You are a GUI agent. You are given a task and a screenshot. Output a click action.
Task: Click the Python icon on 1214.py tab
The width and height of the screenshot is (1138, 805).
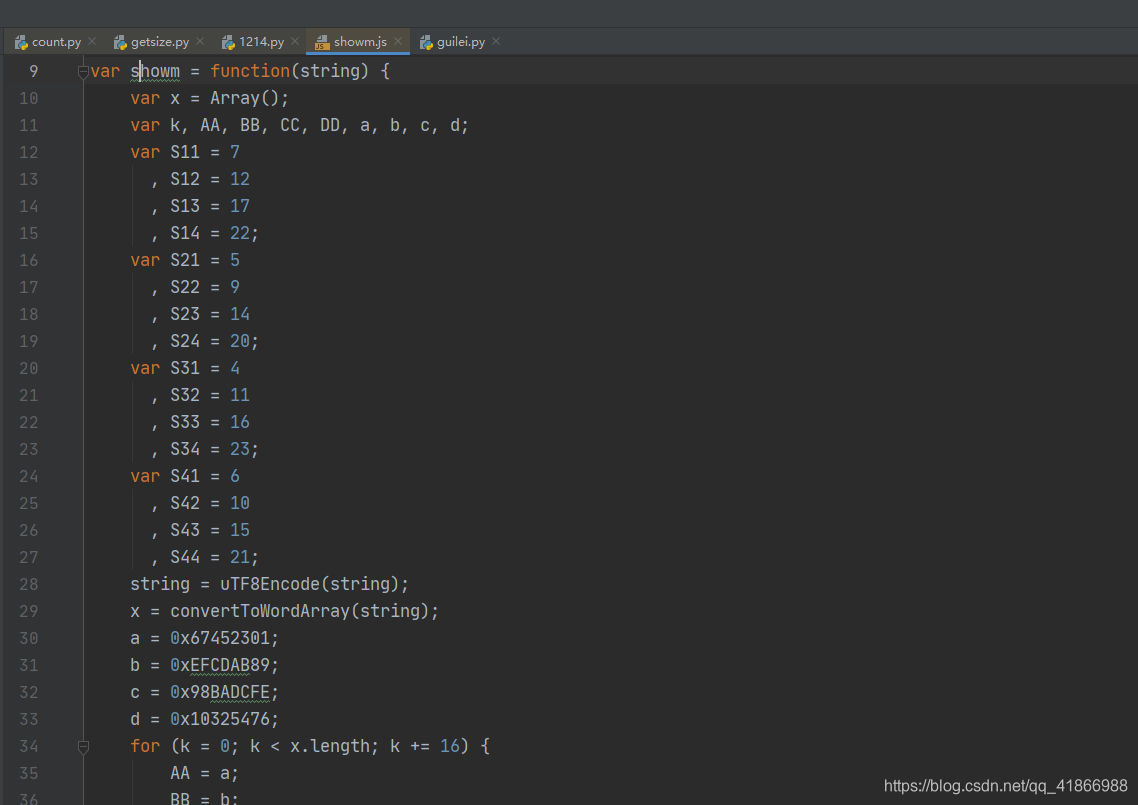pyautogui.click(x=229, y=43)
